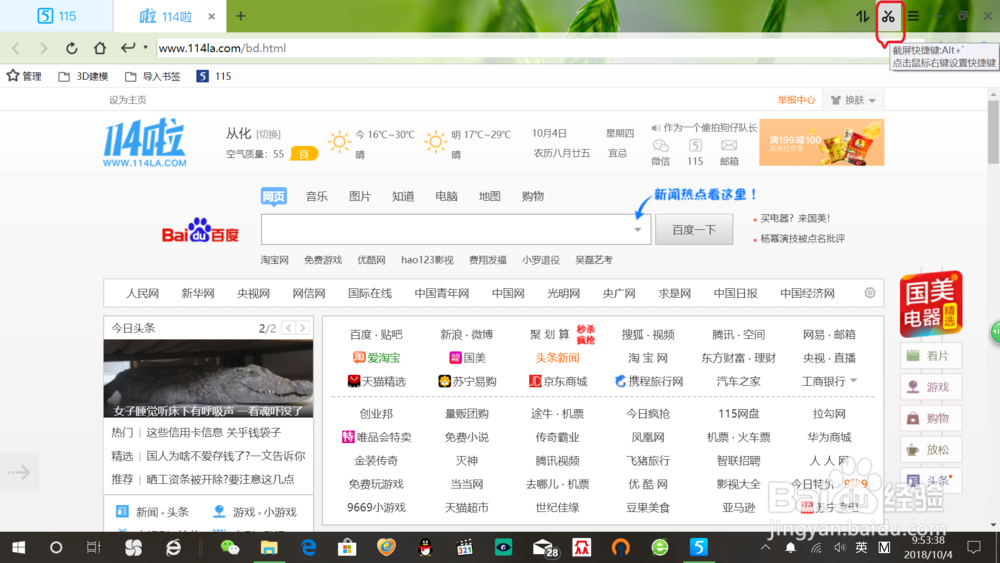Open the 淘宝网 quick search link
This screenshot has width=1000, height=563.
pos(274,260)
